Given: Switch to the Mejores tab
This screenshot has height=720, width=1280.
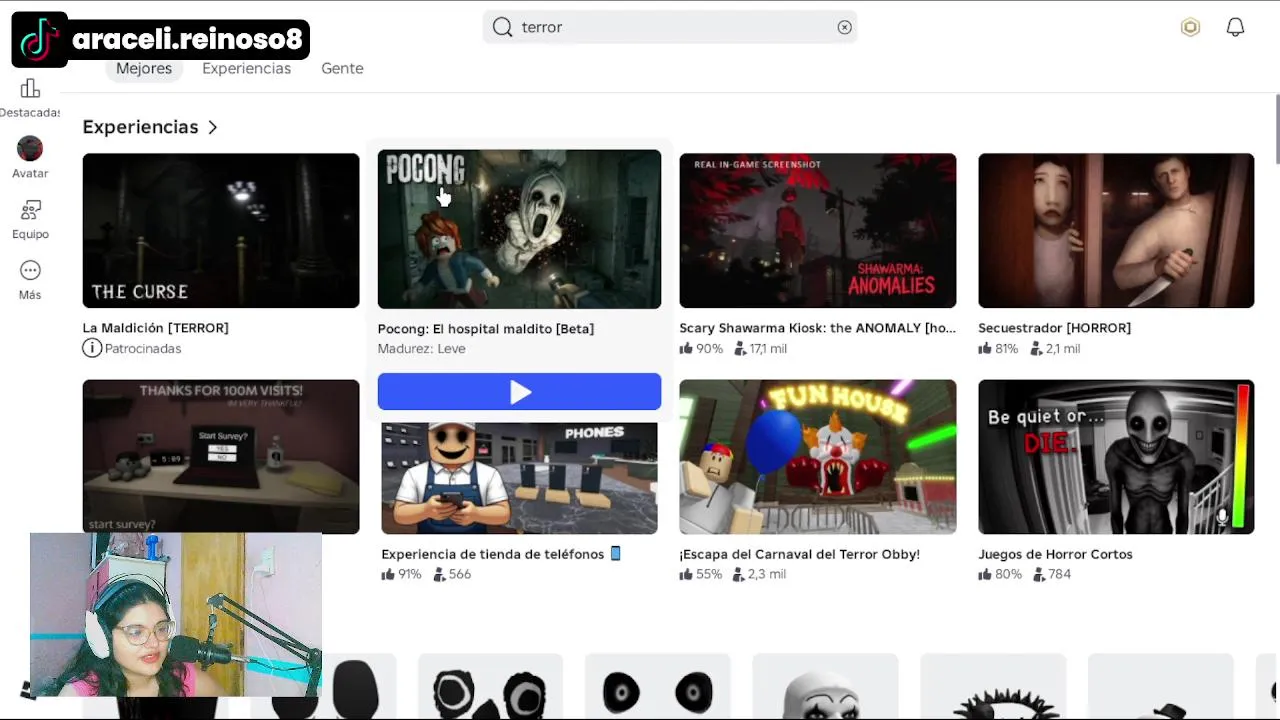Looking at the screenshot, I should pyautogui.click(x=144, y=68).
